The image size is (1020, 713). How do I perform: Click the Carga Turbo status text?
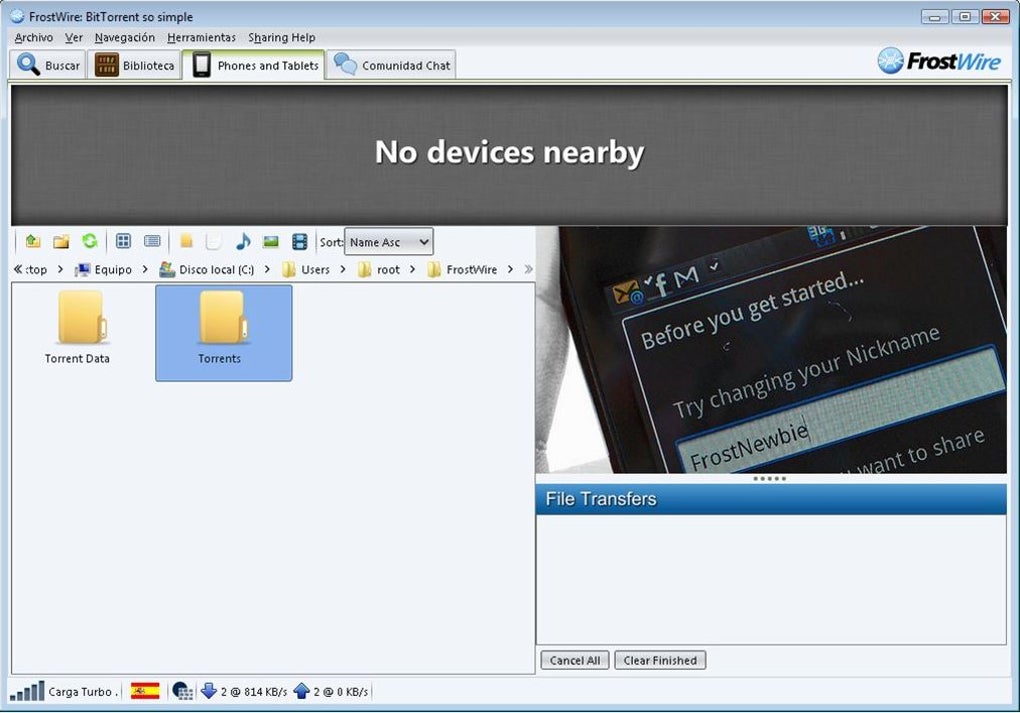[x=81, y=692]
